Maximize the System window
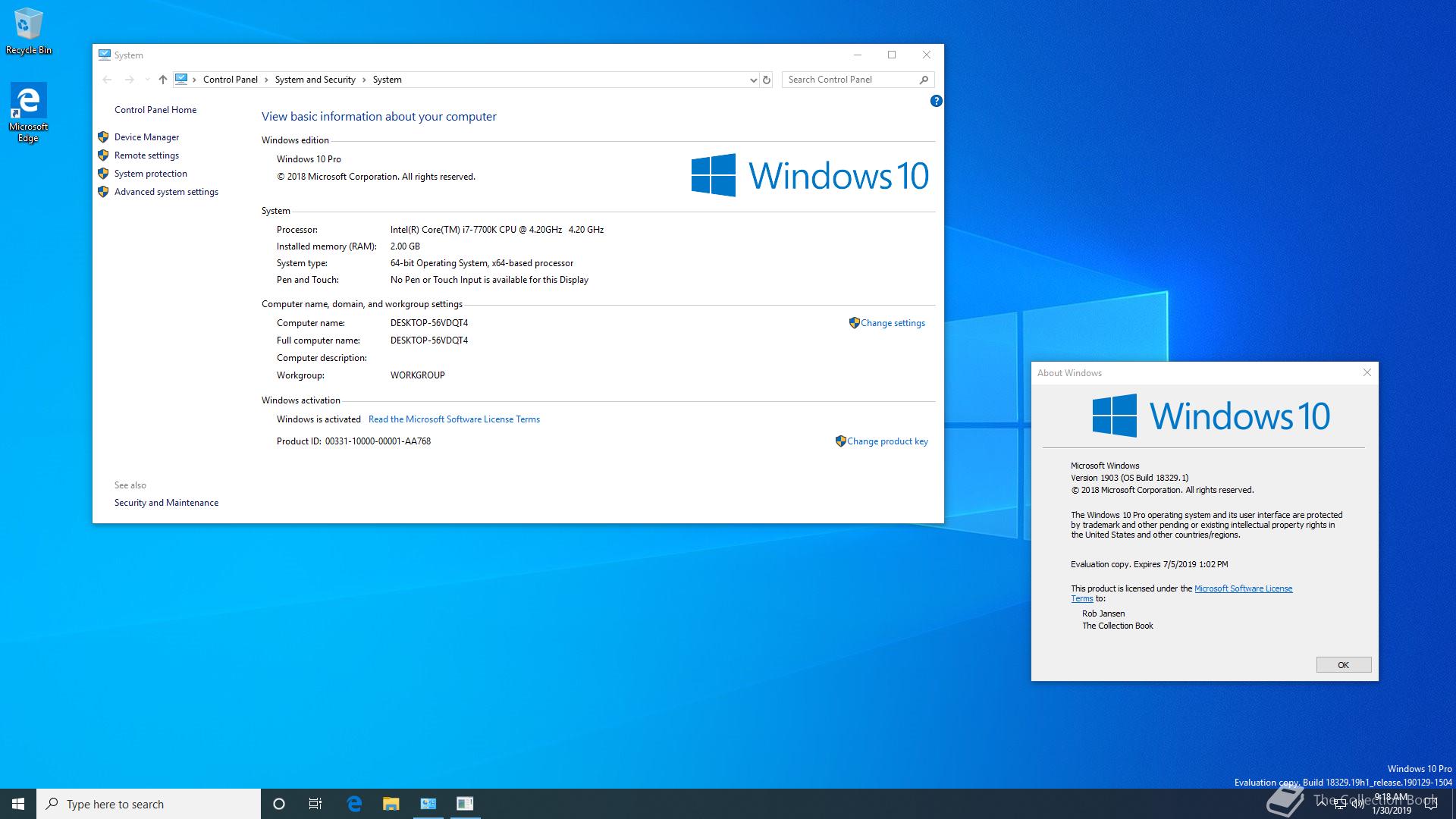 pos(892,55)
